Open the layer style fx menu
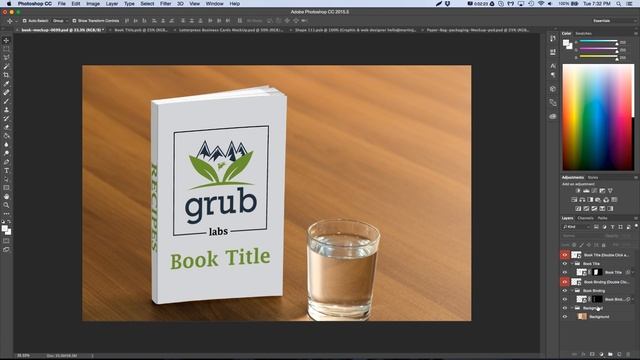The image size is (640, 360). 583,354
